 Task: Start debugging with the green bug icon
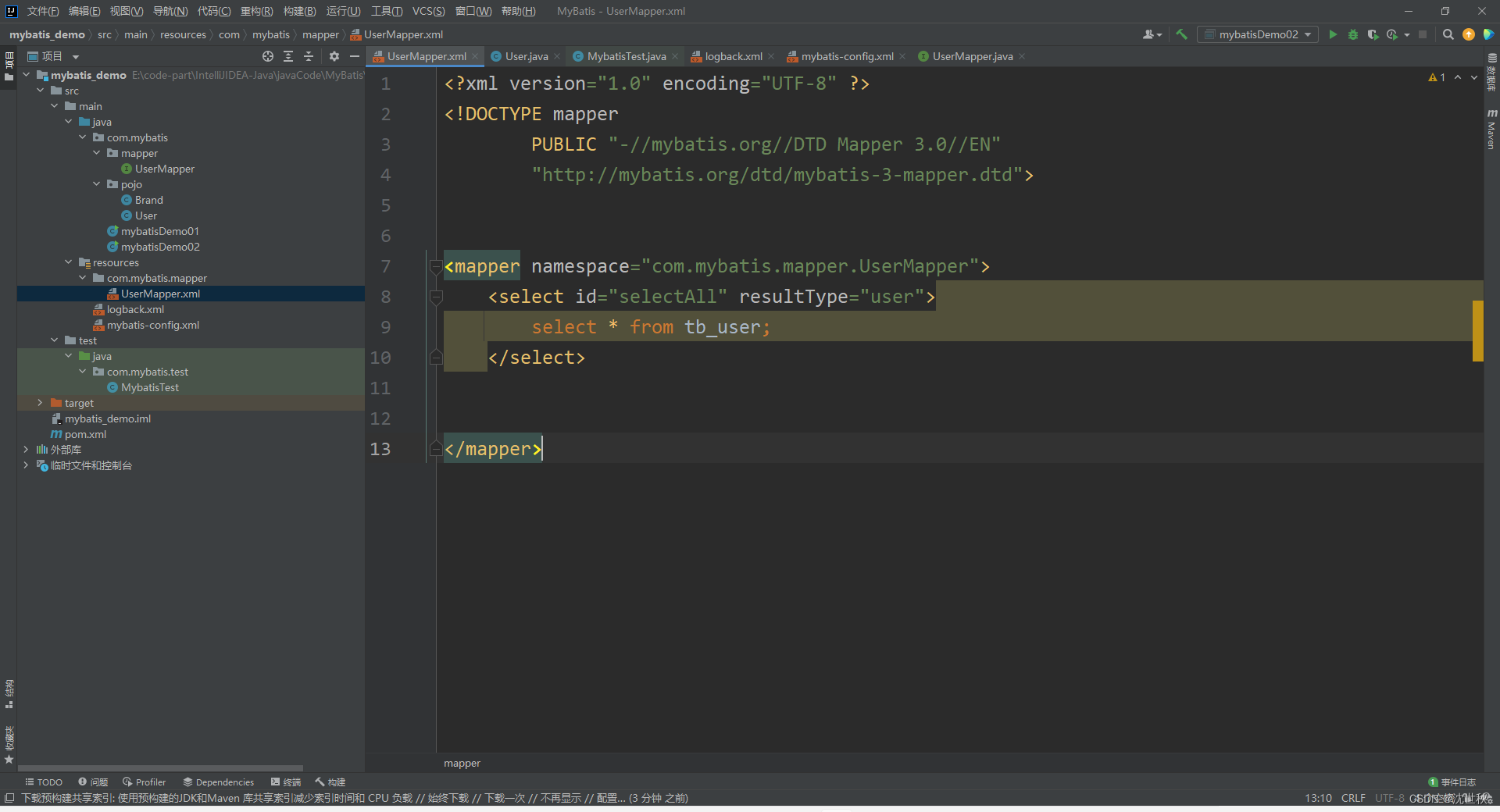point(1353,34)
